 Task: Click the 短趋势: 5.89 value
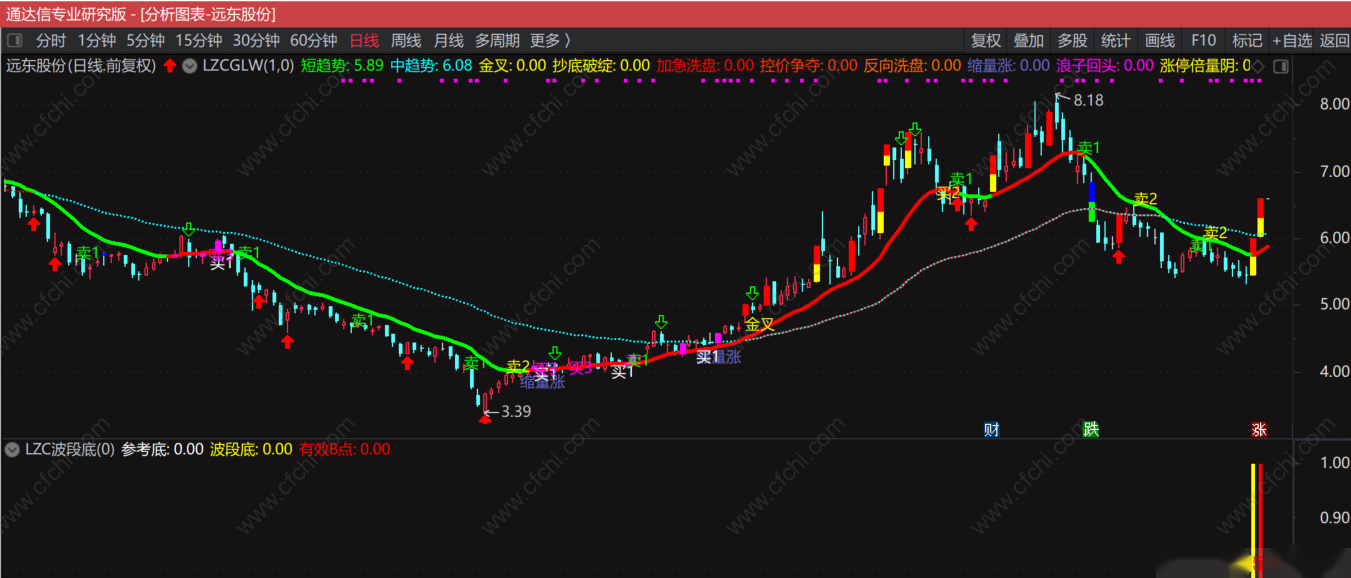pyautogui.click(x=342, y=66)
